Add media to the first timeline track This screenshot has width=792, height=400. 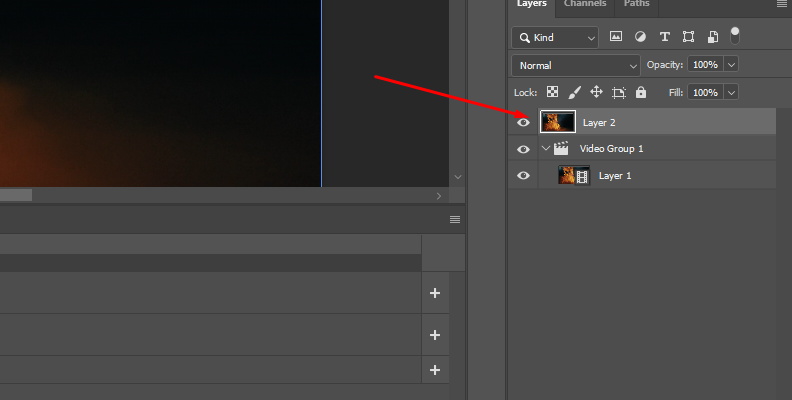pyautogui.click(x=435, y=293)
